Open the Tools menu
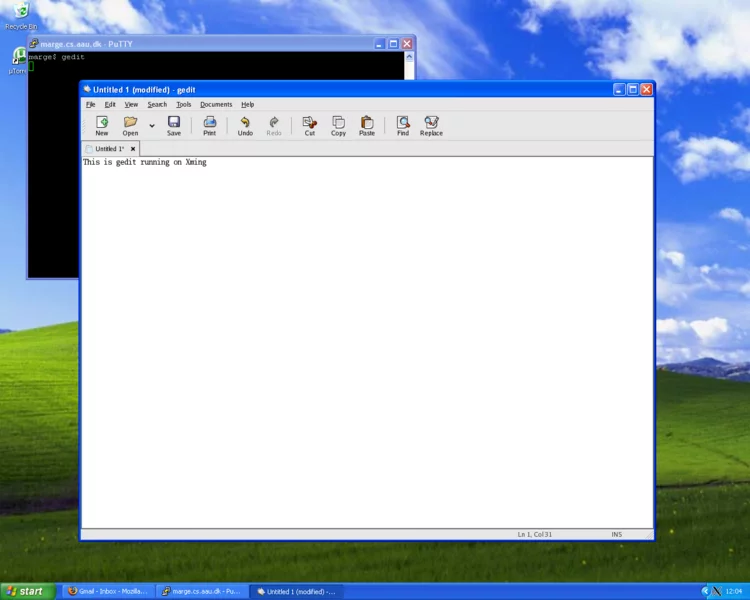 tap(184, 104)
